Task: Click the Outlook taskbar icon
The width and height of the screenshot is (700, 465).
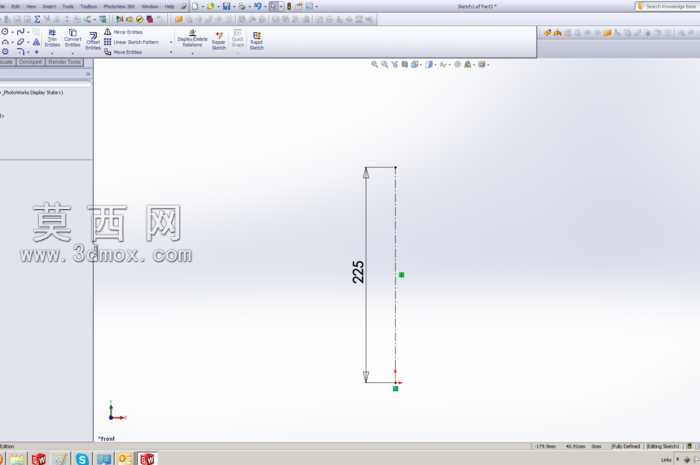Action: [125, 459]
